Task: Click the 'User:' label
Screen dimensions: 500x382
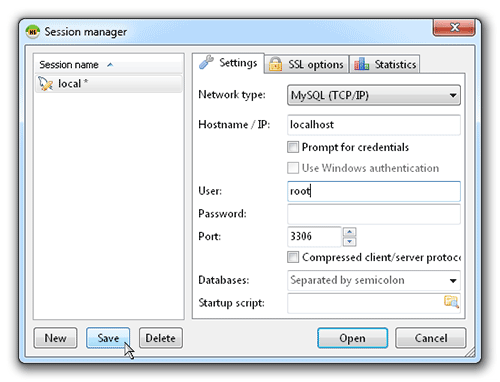Action: point(210,191)
